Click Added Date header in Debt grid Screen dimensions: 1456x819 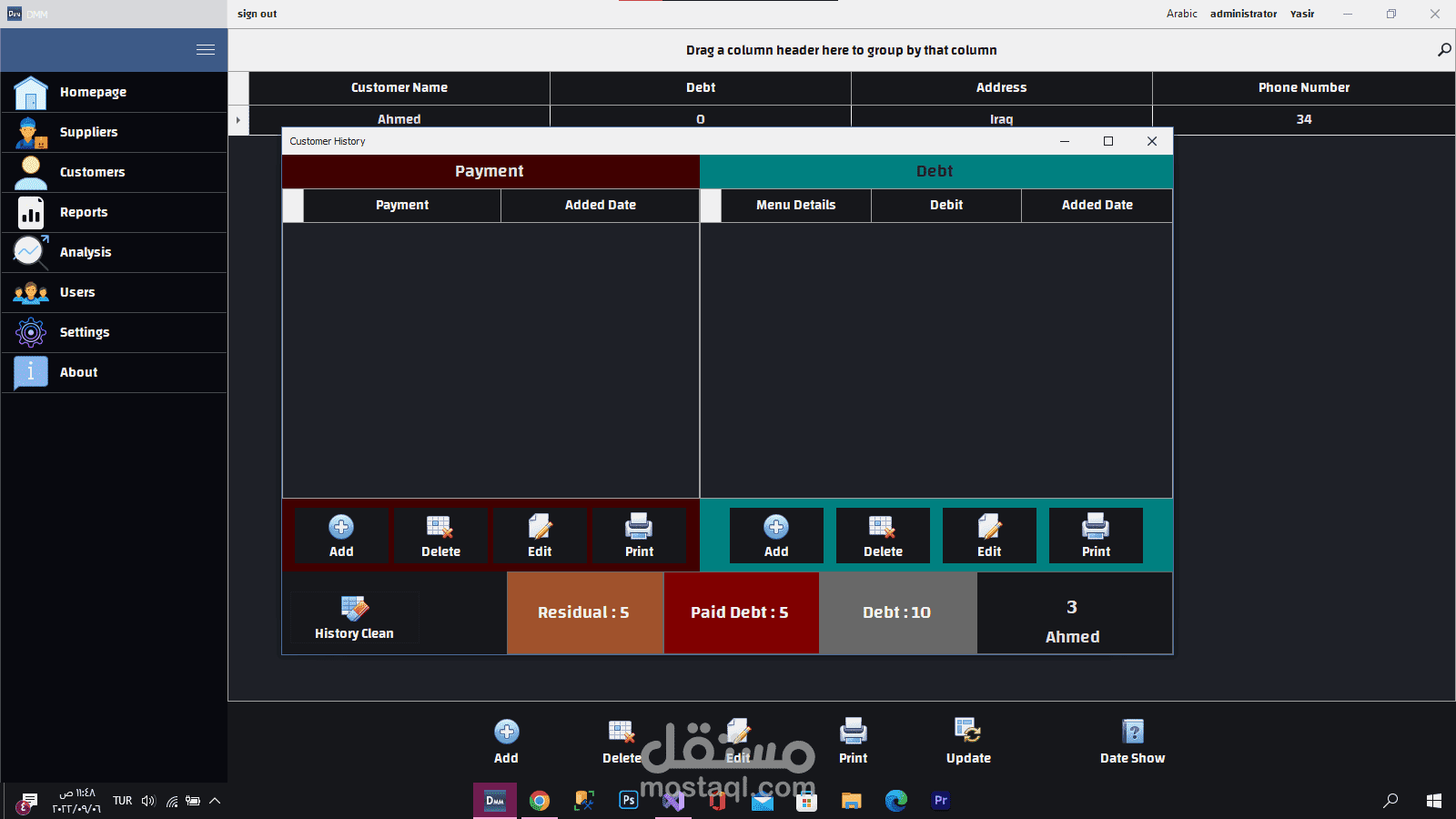1097,205
